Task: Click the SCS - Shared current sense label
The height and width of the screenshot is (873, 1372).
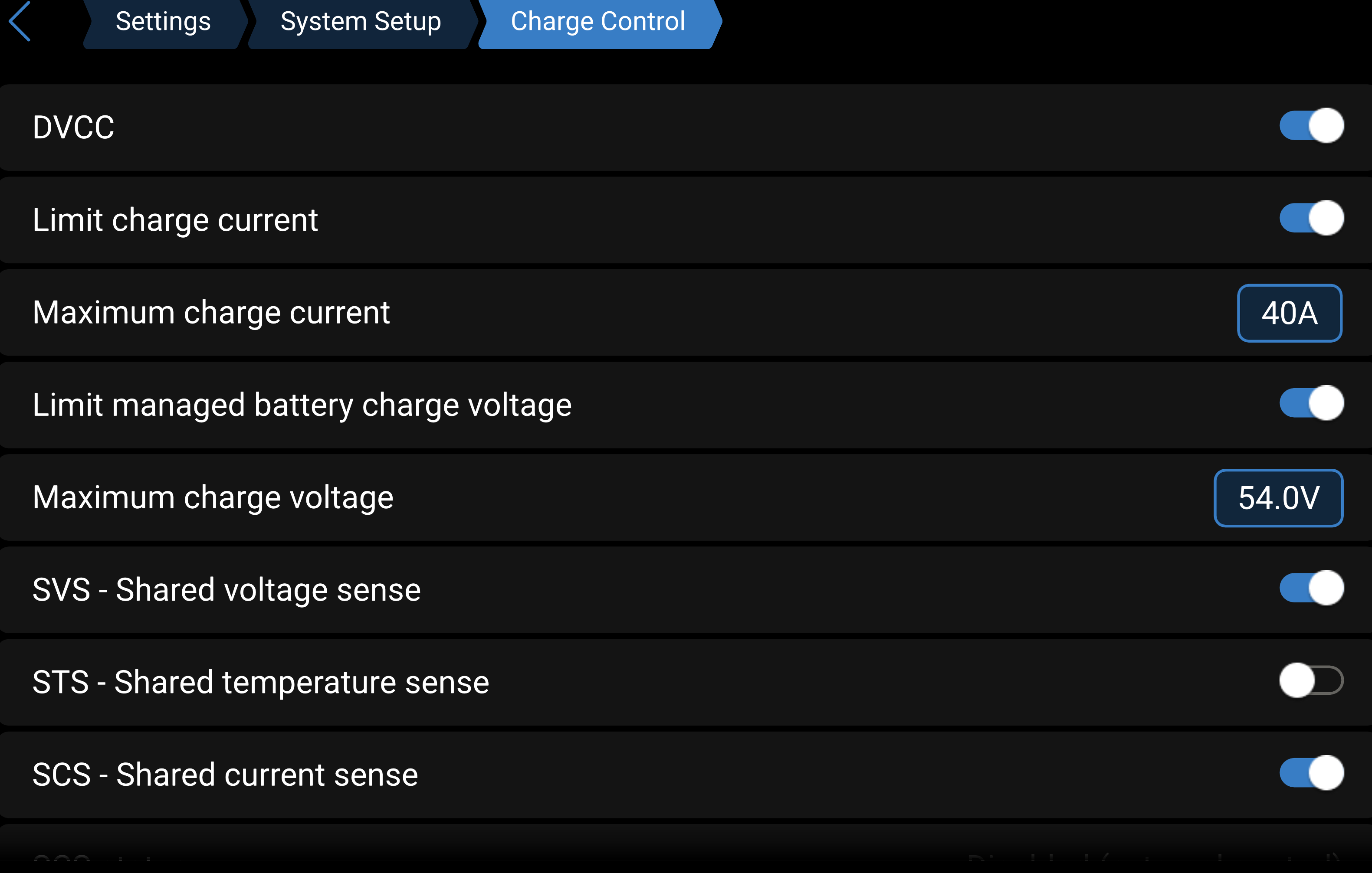Action: (225, 775)
